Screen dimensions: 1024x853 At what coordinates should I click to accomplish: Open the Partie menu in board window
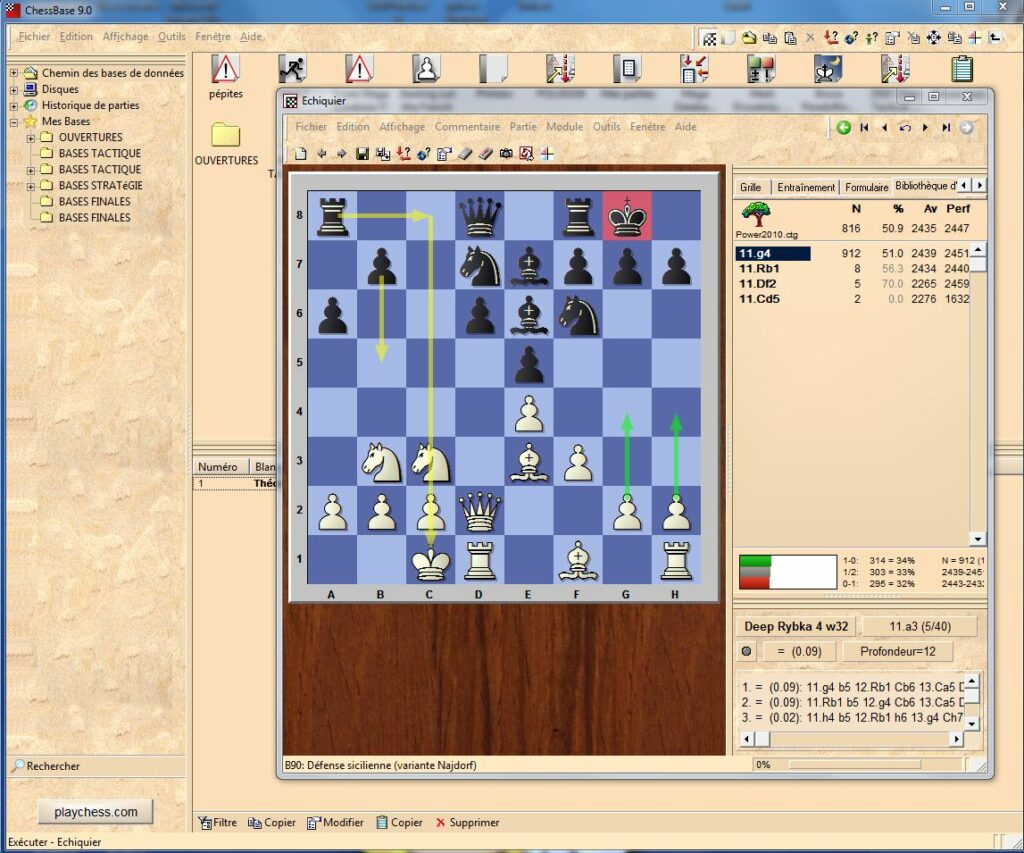[523, 127]
